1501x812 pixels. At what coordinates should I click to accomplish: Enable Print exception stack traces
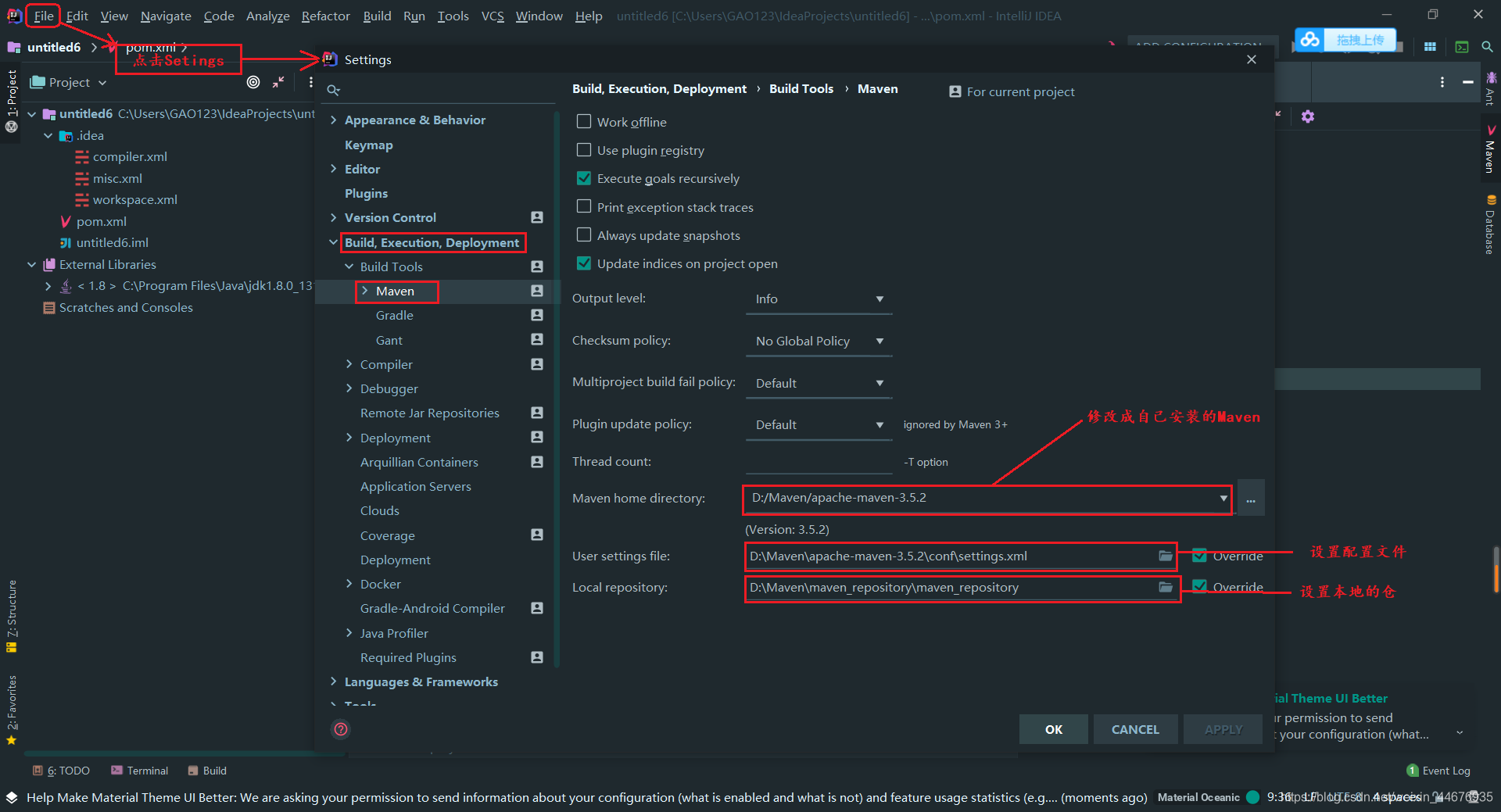pos(583,207)
